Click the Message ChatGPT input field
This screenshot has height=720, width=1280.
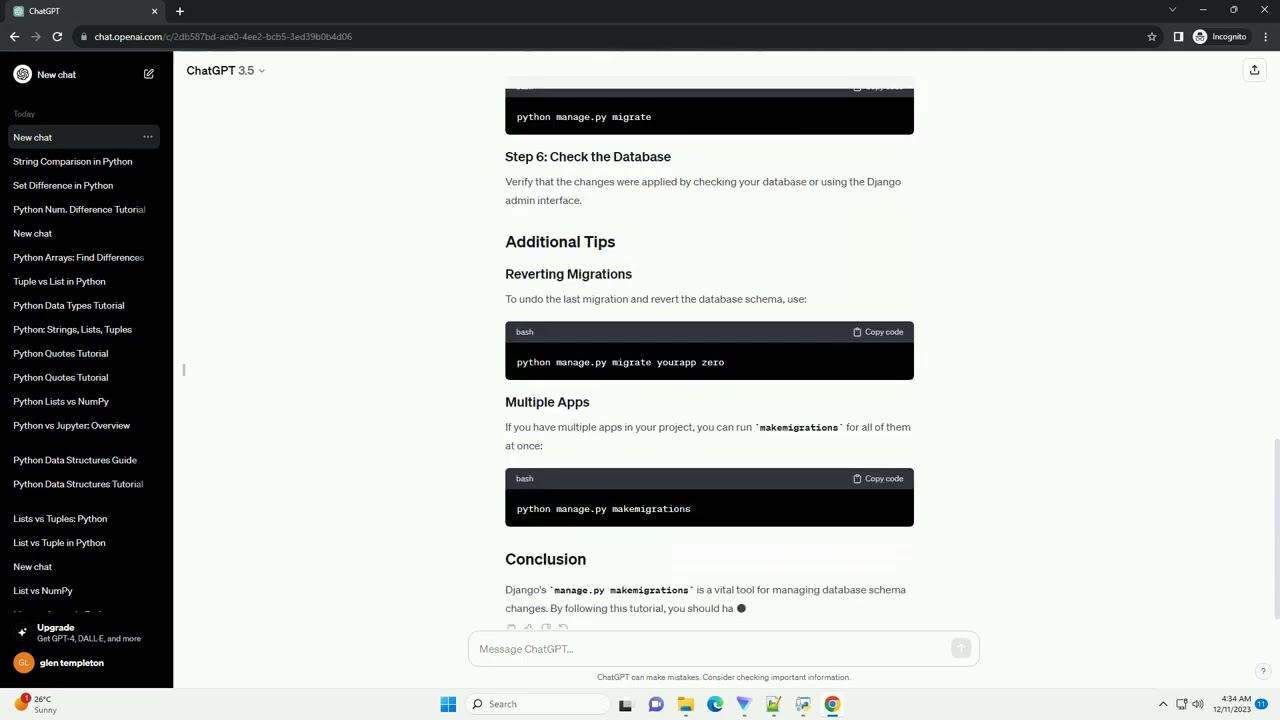pyautogui.click(x=710, y=649)
